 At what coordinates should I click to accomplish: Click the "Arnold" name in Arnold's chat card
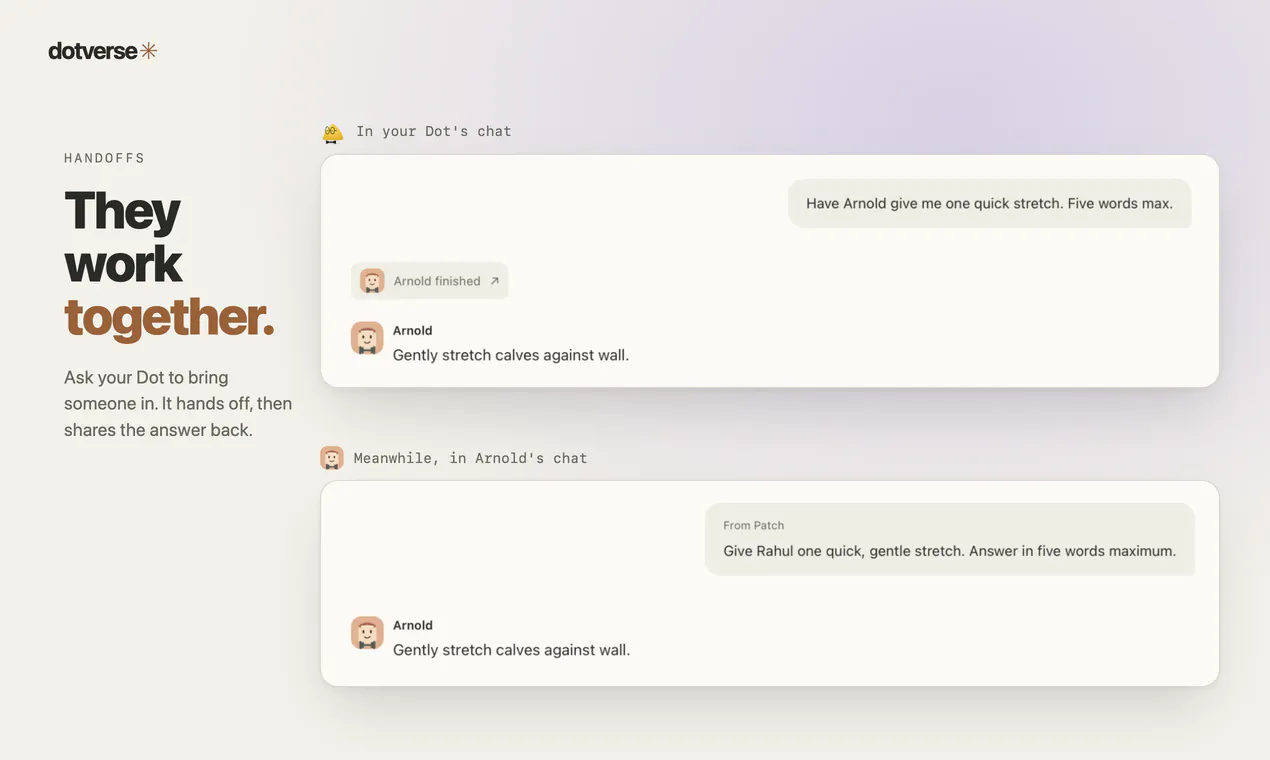tap(413, 625)
